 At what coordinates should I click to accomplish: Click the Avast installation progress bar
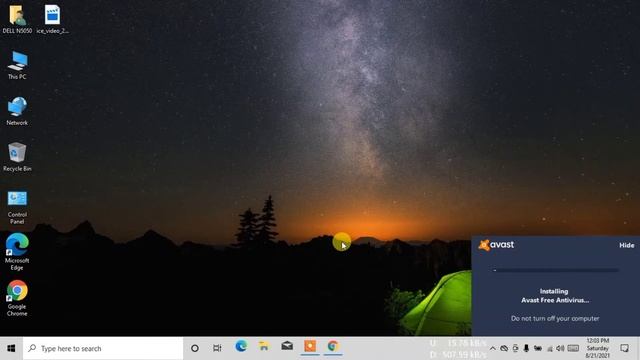click(x=556, y=270)
